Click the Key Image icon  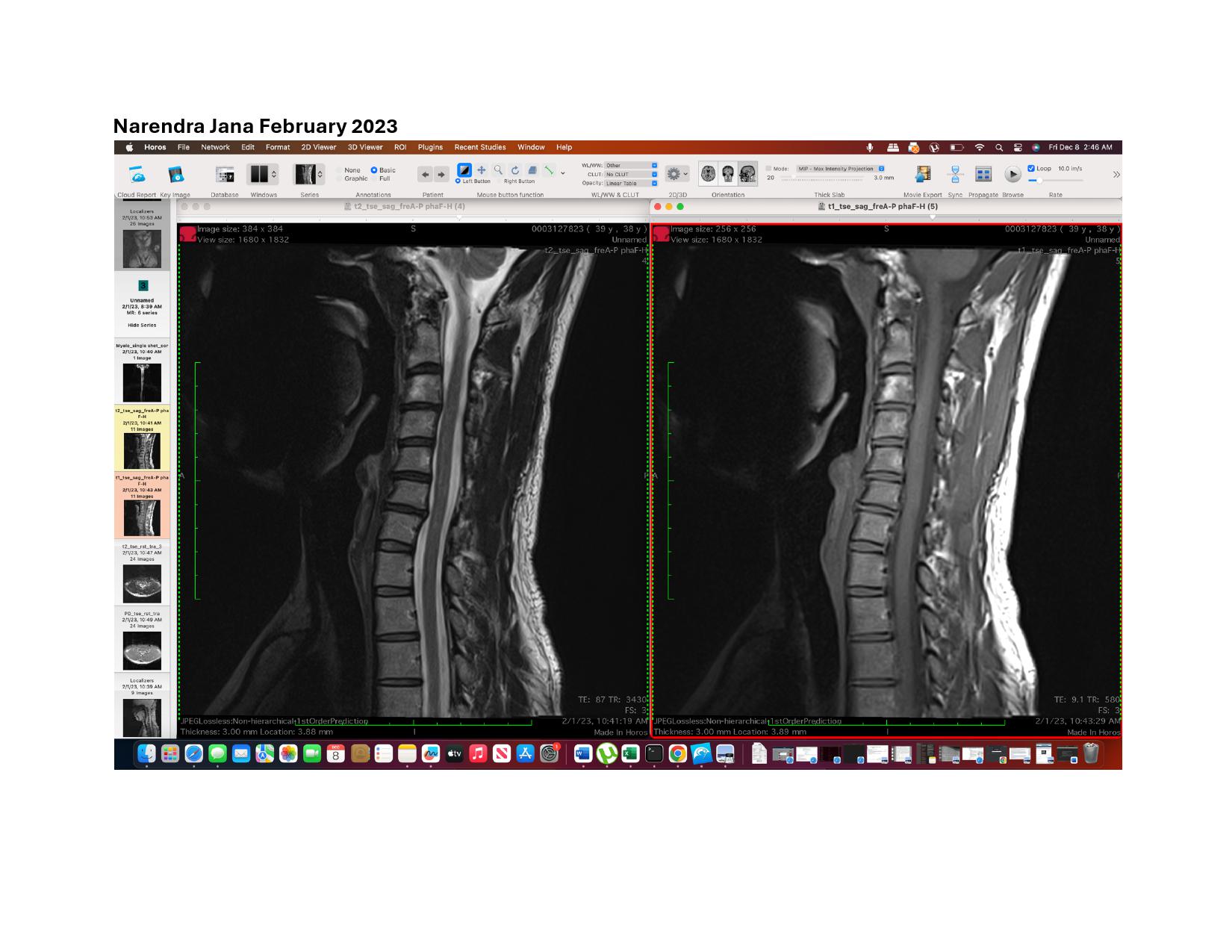[175, 175]
